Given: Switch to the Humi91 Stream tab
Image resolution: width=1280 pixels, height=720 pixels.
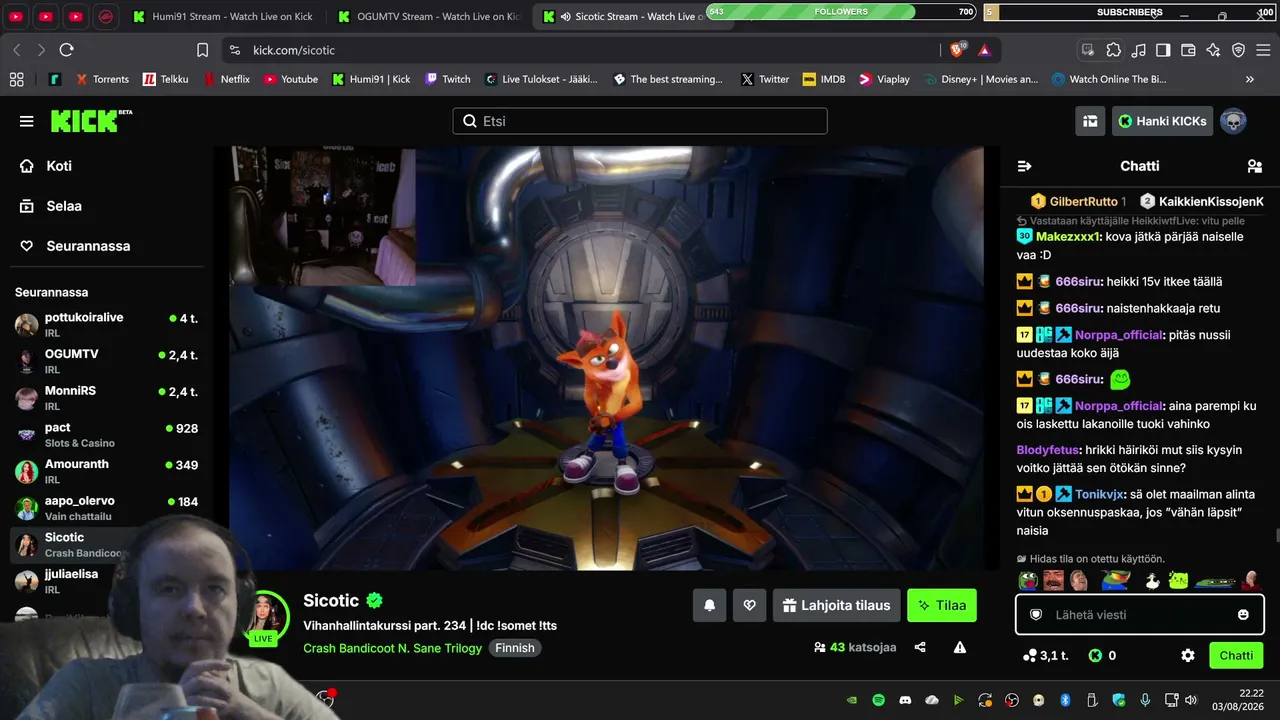Looking at the screenshot, I should click(x=223, y=16).
